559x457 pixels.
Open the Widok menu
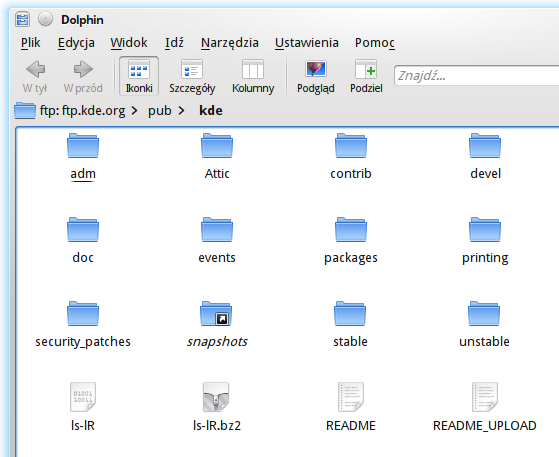[129, 43]
